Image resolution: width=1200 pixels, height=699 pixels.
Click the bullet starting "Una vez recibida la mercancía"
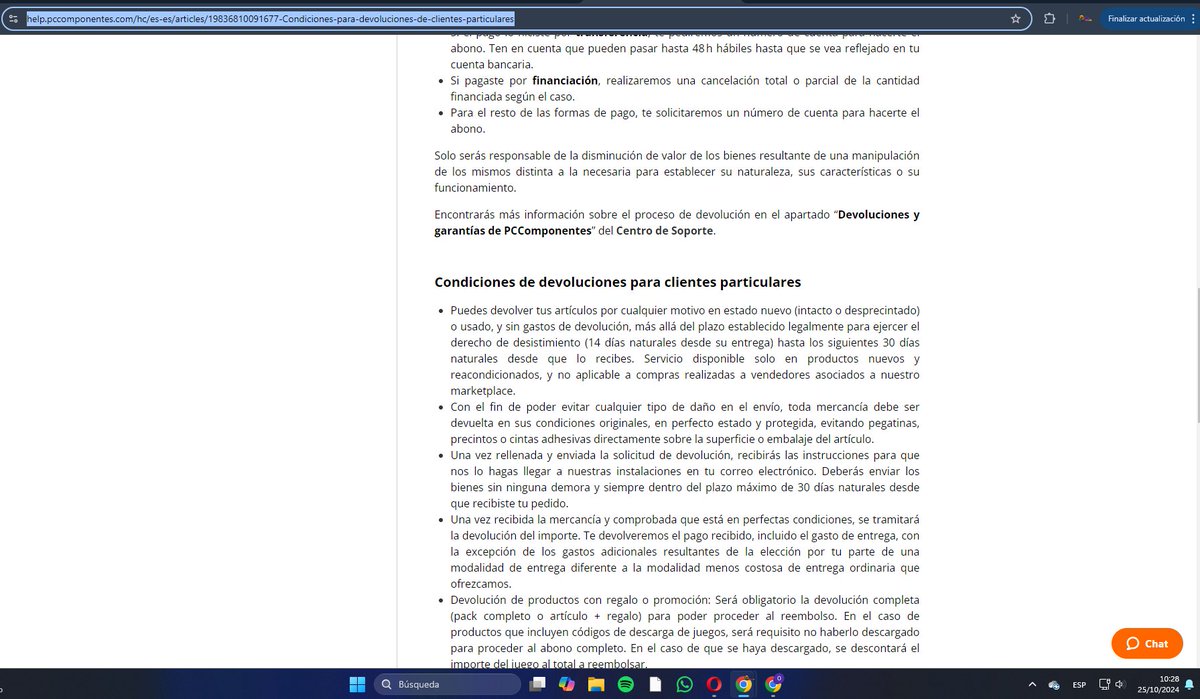685,551
